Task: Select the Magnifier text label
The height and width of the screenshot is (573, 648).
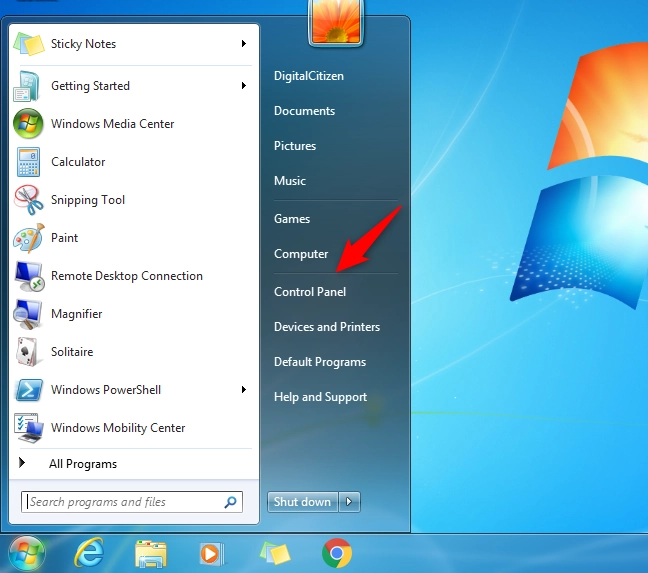Action: click(76, 314)
